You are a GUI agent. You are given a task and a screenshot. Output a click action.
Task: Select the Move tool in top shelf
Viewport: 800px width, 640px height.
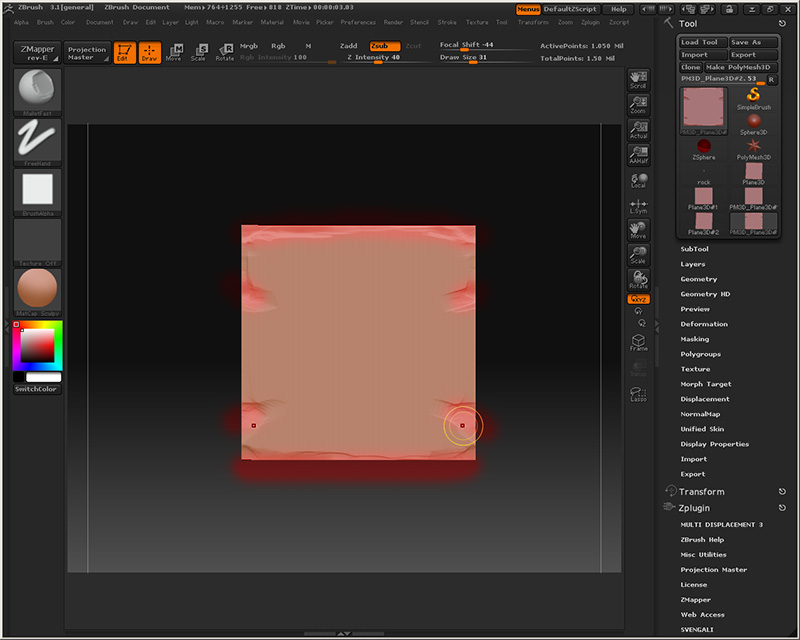[173, 53]
